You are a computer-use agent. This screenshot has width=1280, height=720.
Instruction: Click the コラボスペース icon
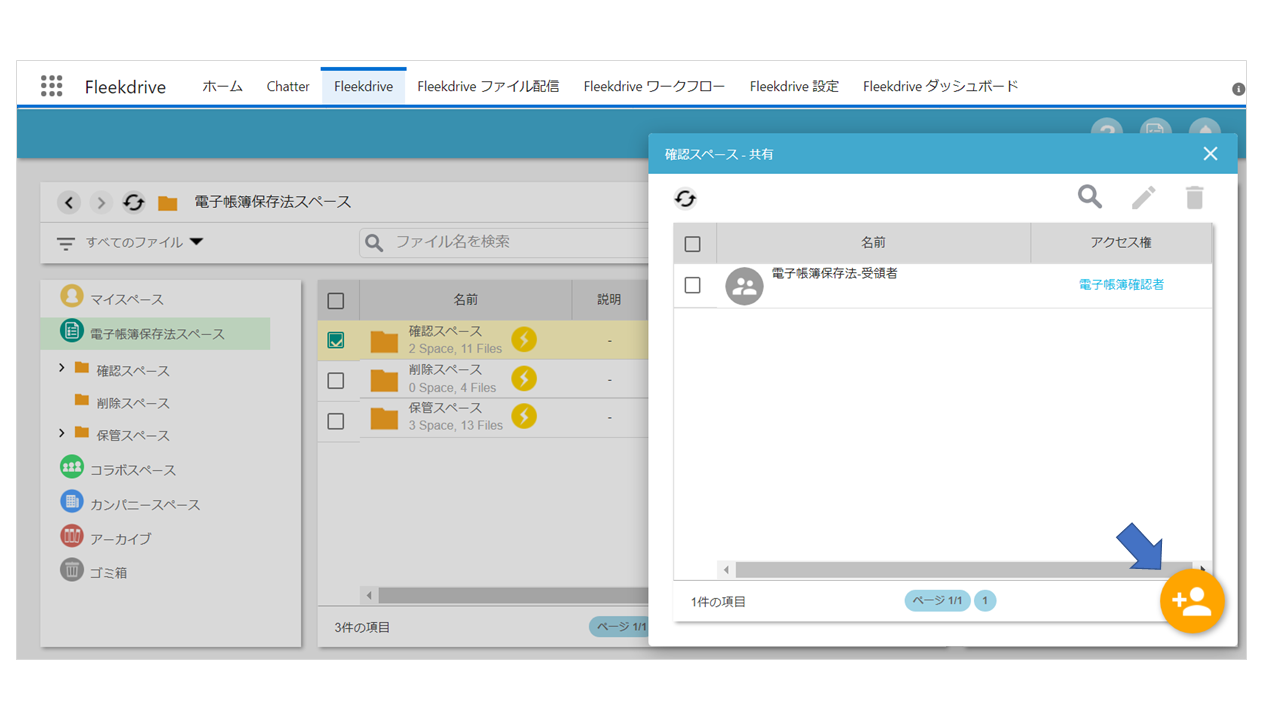[x=71, y=467]
